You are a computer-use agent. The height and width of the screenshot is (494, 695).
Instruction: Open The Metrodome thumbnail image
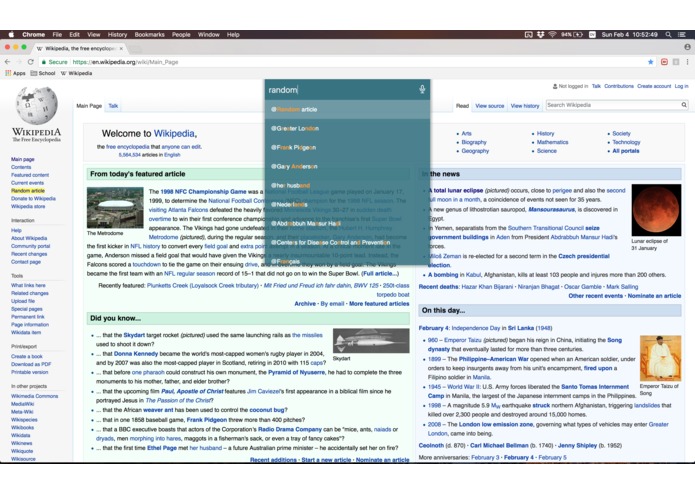[115, 208]
